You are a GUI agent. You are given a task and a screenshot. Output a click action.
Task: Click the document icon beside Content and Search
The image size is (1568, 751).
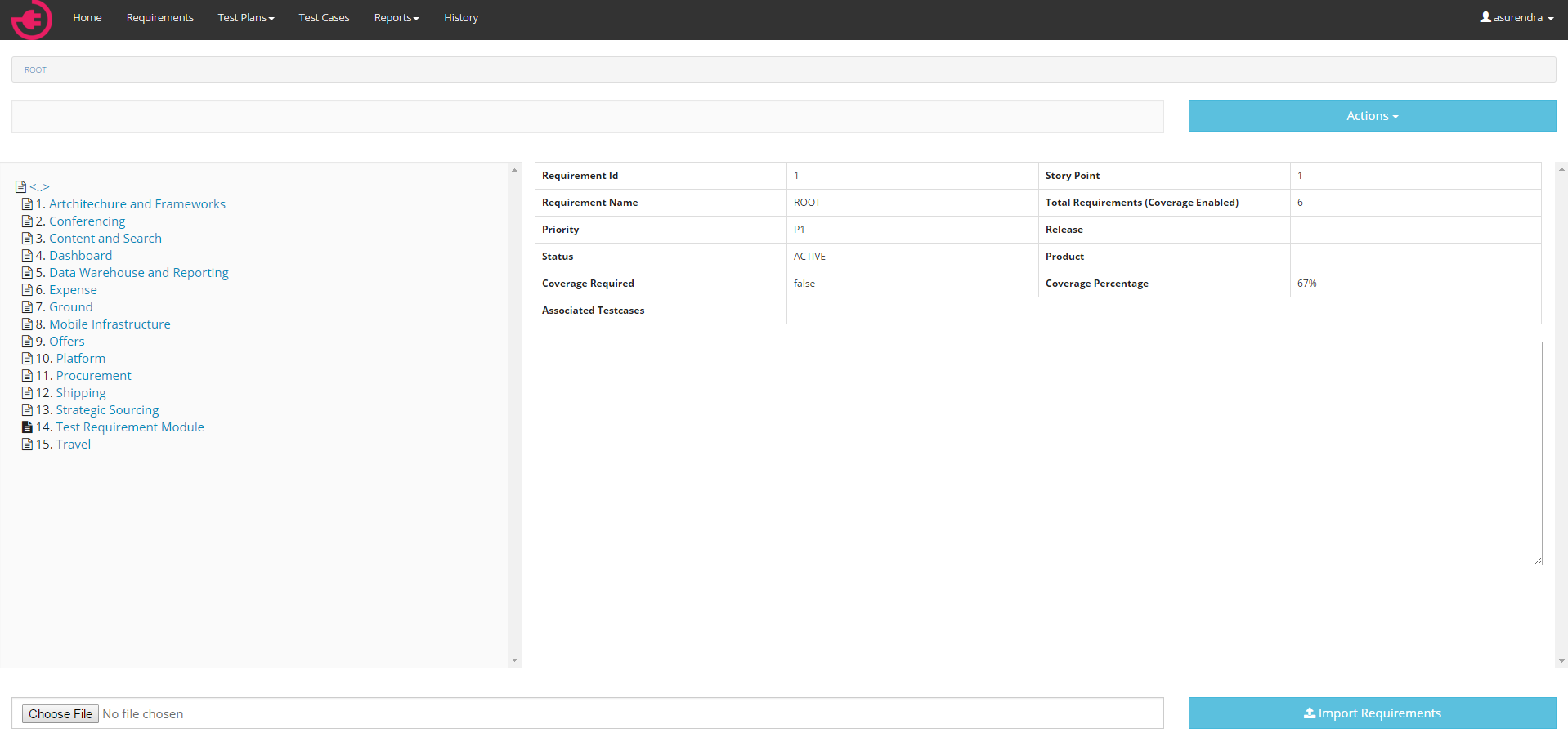click(x=27, y=239)
